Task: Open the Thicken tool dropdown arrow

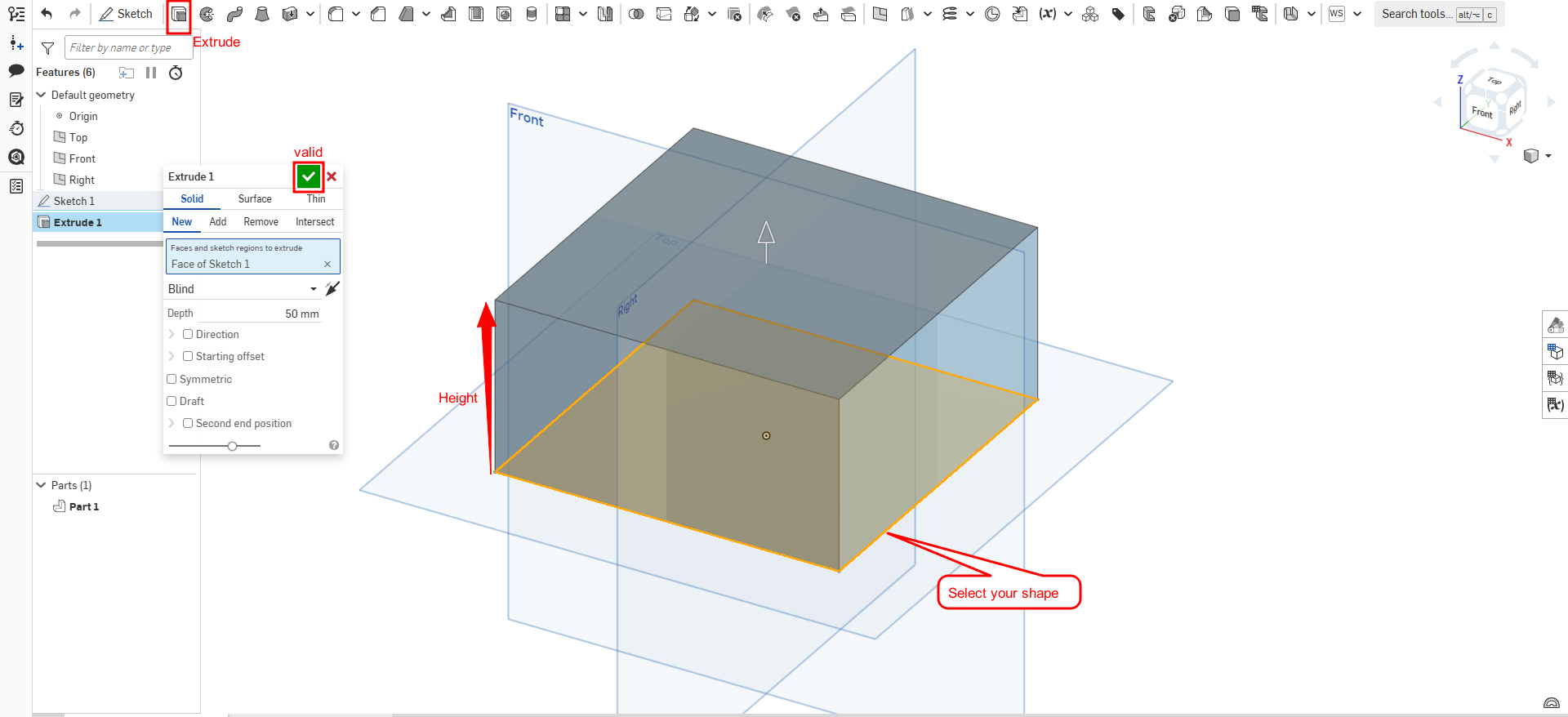Action: coord(310,14)
